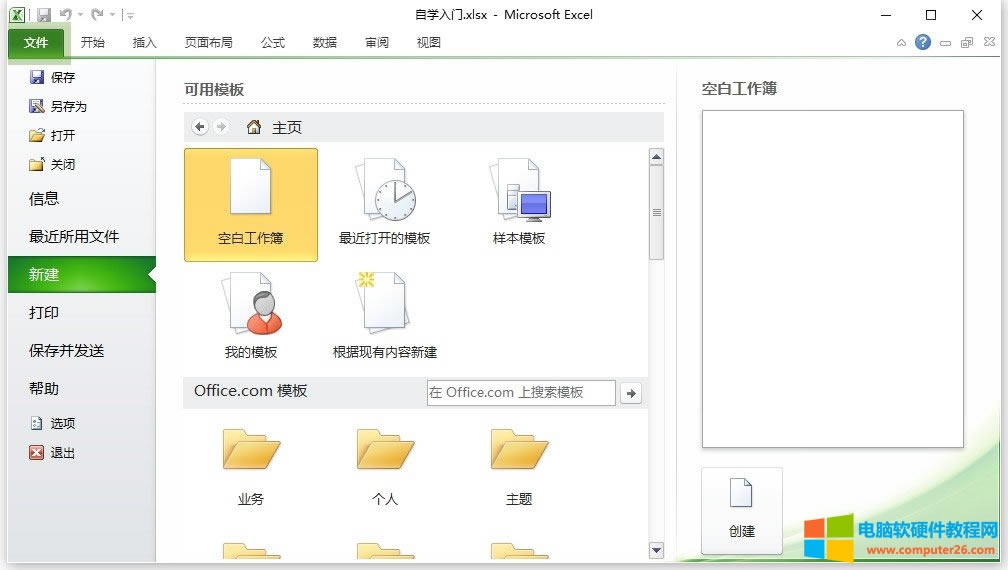The image size is (1008, 570).
Task: Click the search go arrow button
Action: coord(631,393)
